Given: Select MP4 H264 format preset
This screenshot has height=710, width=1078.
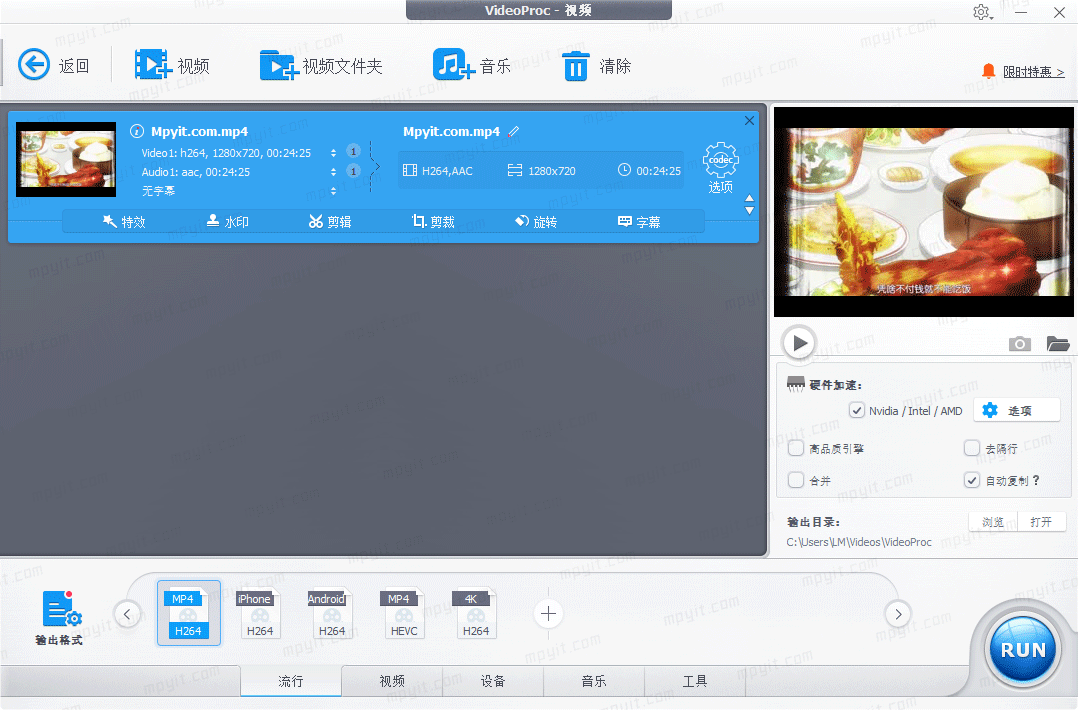Looking at the screenshot, I should pos(188,613).
